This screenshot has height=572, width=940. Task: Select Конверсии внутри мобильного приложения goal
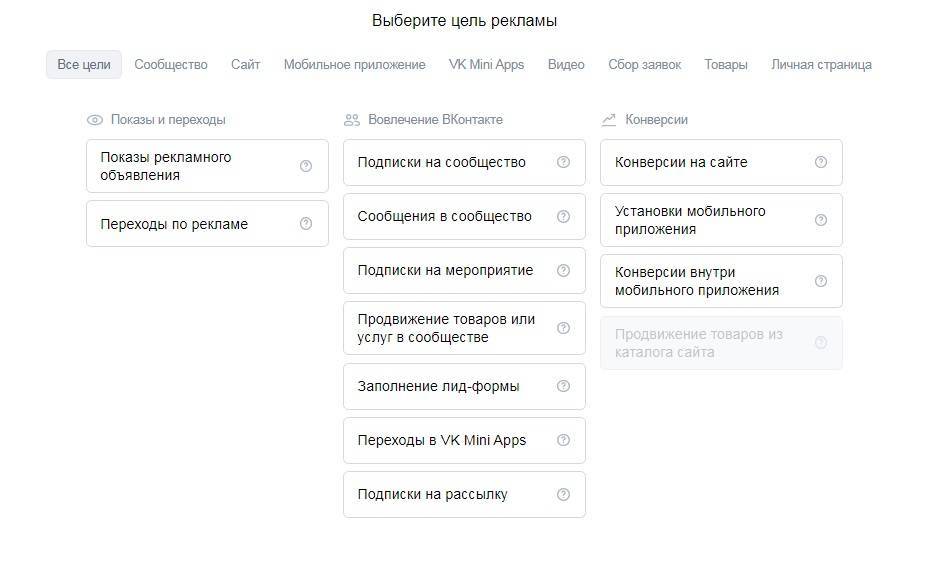point(700,281)
